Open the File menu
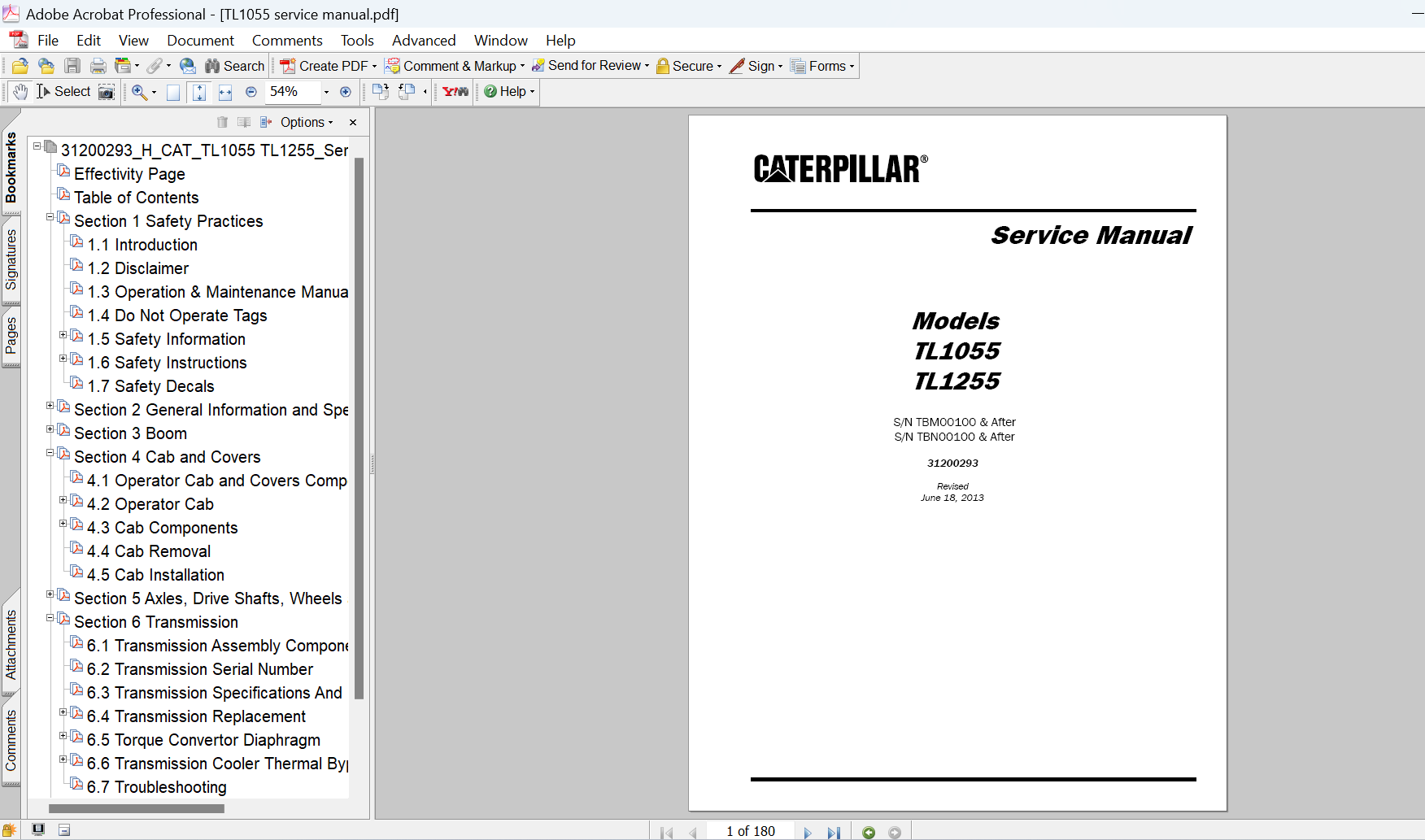 tap(48, 40)
